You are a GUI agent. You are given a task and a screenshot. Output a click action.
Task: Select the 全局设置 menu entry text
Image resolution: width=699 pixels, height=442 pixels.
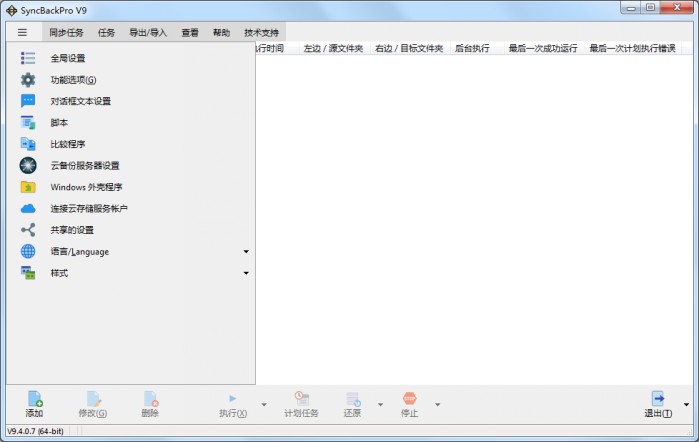(x=68, y=58)
